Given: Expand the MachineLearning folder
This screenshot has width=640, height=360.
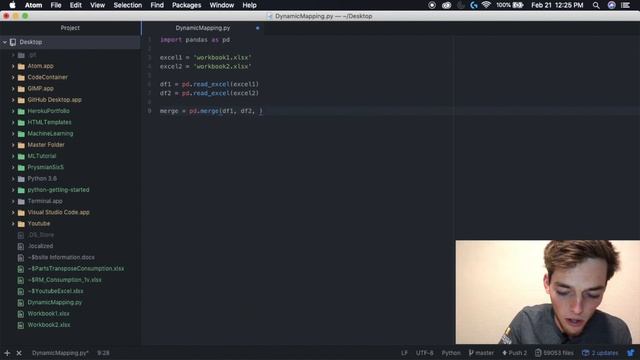Looking at the screenshot, I should [x=13, y=133].
